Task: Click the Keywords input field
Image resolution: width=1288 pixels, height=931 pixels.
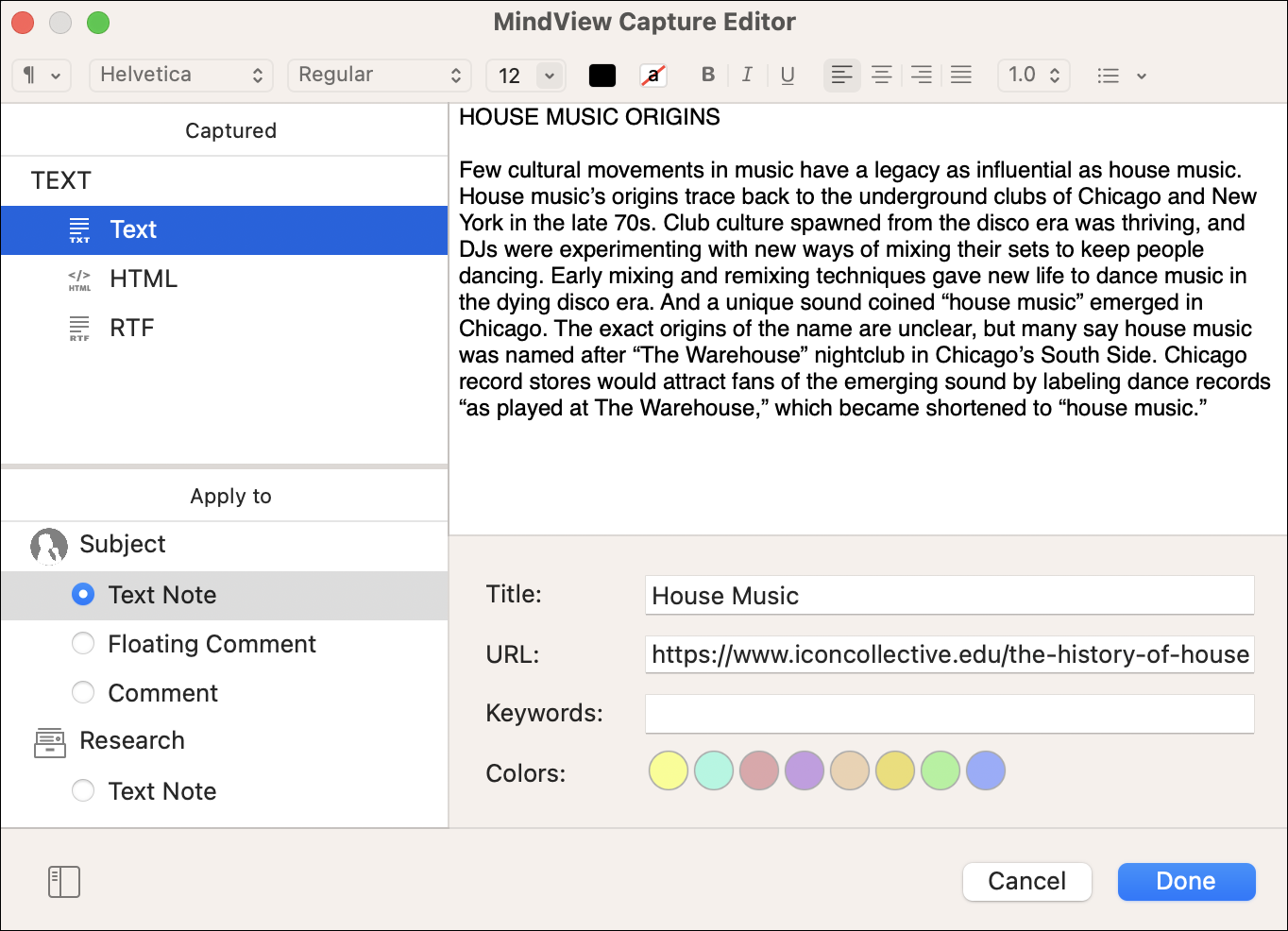Action: click(949, 714)
